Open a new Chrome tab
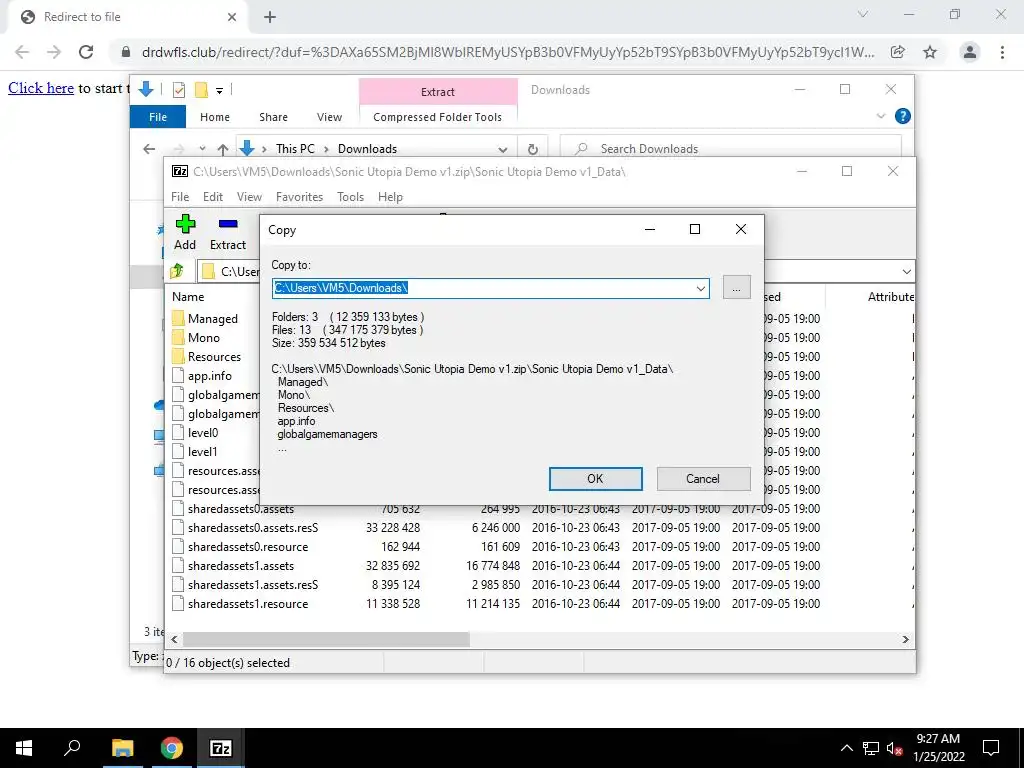The width and height of the screenshot is (1024, 768). pos(270,17)
